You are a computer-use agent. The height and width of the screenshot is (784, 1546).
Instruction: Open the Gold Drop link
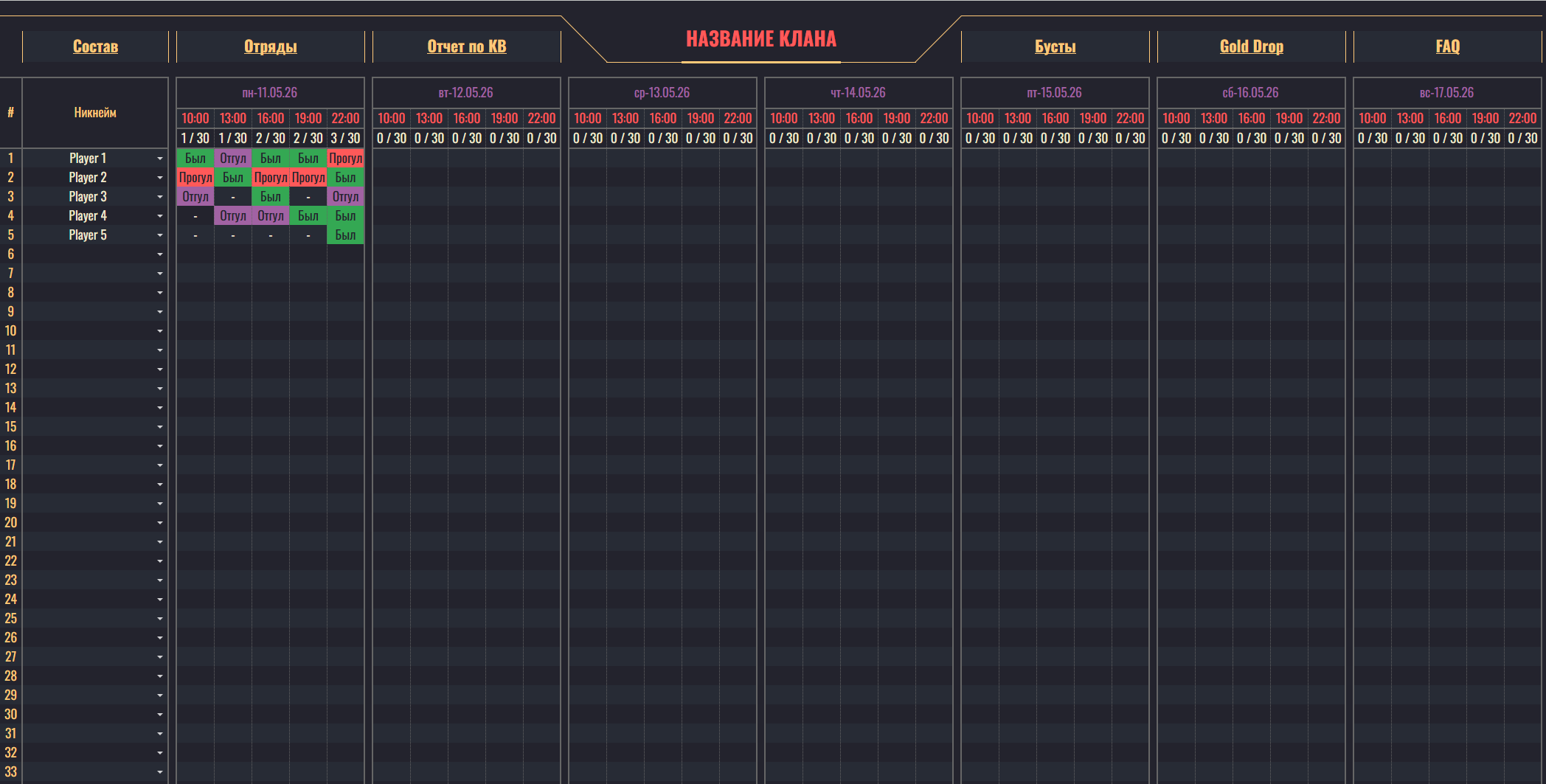tap(1252, 46)
